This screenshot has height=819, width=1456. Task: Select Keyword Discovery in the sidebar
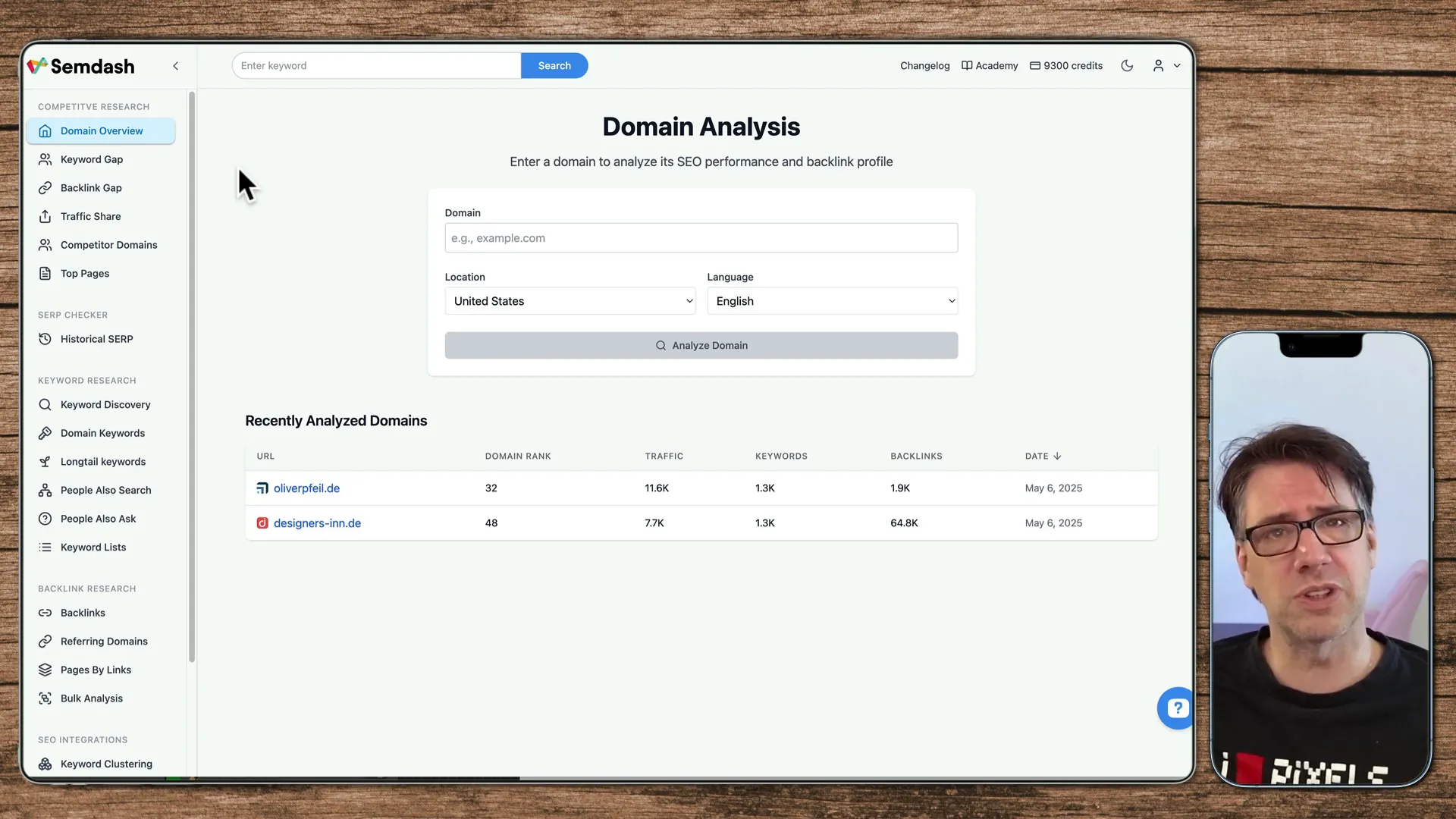coord(105,404)
